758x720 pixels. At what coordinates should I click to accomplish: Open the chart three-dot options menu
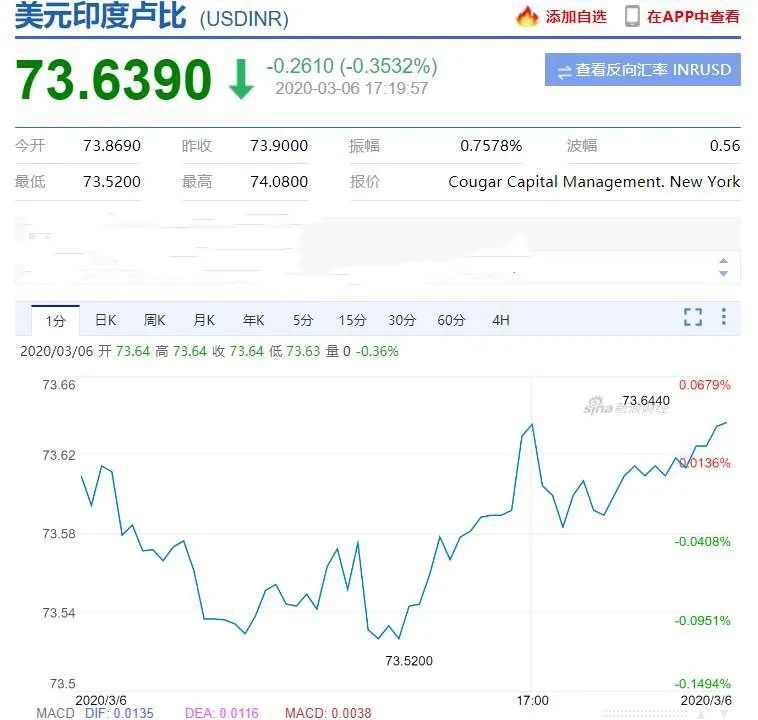coord(724,318)
